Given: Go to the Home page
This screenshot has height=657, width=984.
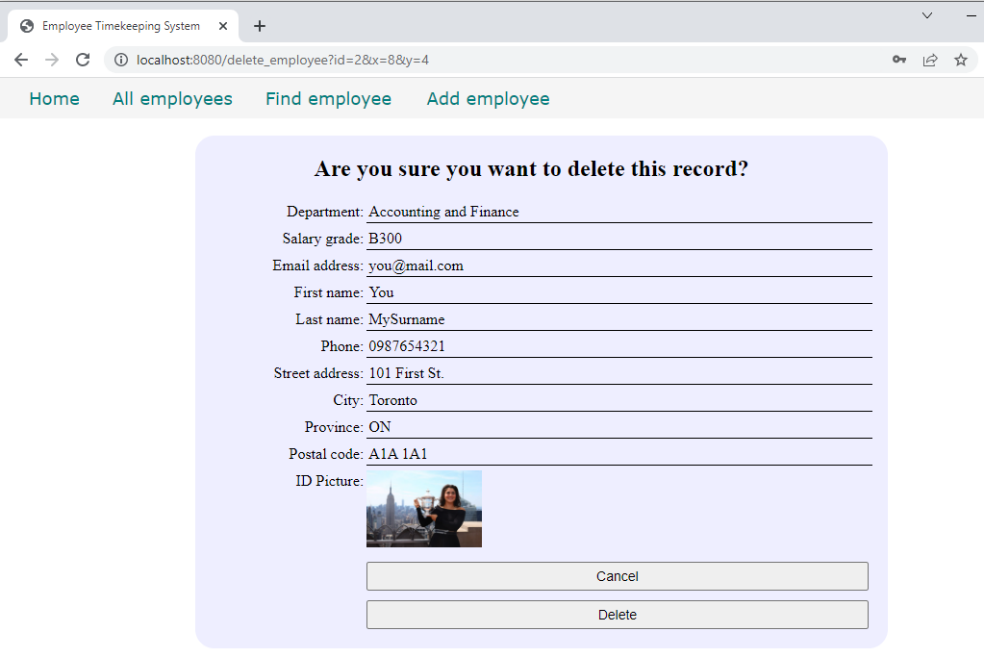Looking at the screenshot, I should click(x=54, y=99).
